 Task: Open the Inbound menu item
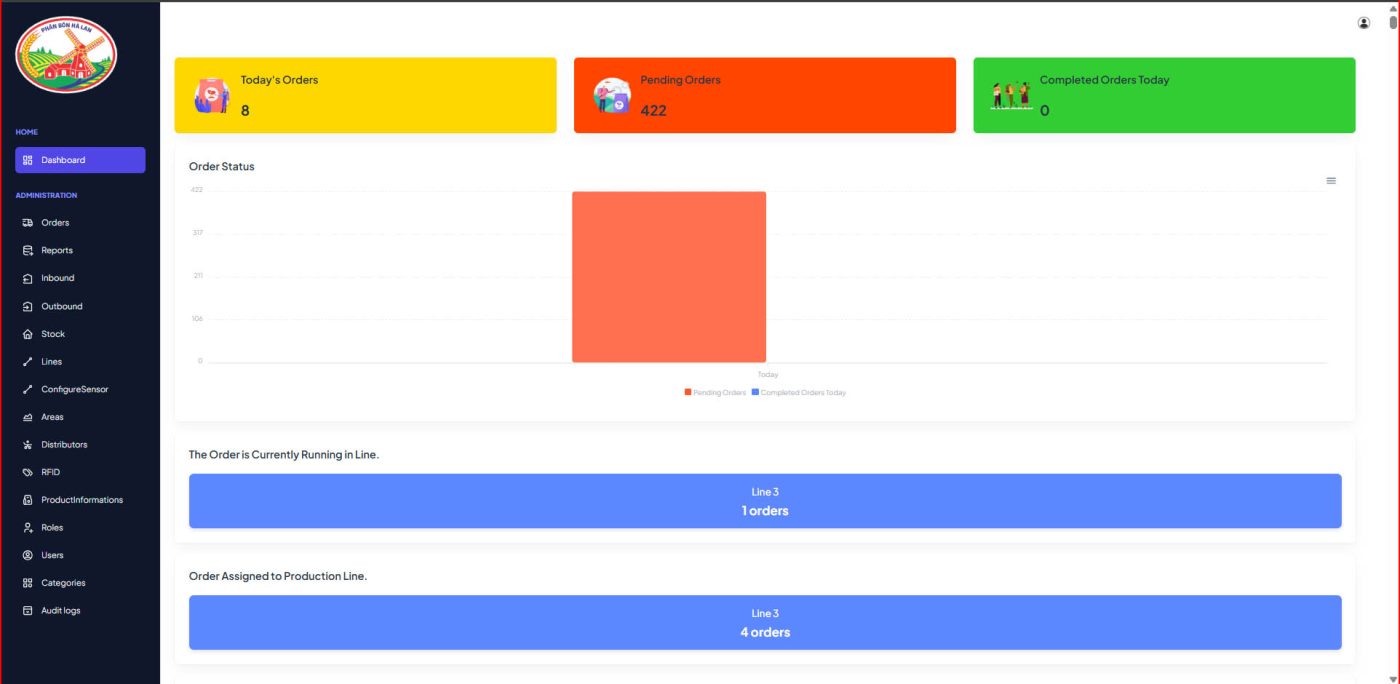point(57,278)
